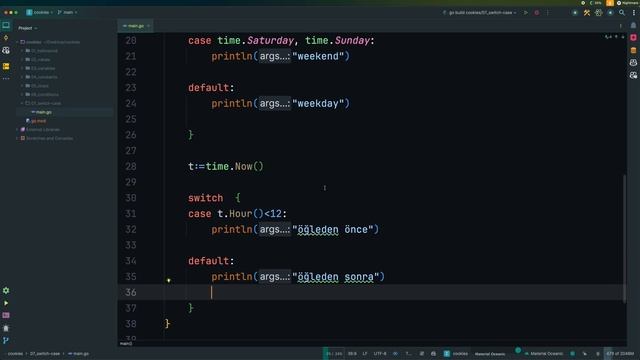Click the orange icon in macOS menu bar
This screenshot has height=360, width=640.
point(609,3)
